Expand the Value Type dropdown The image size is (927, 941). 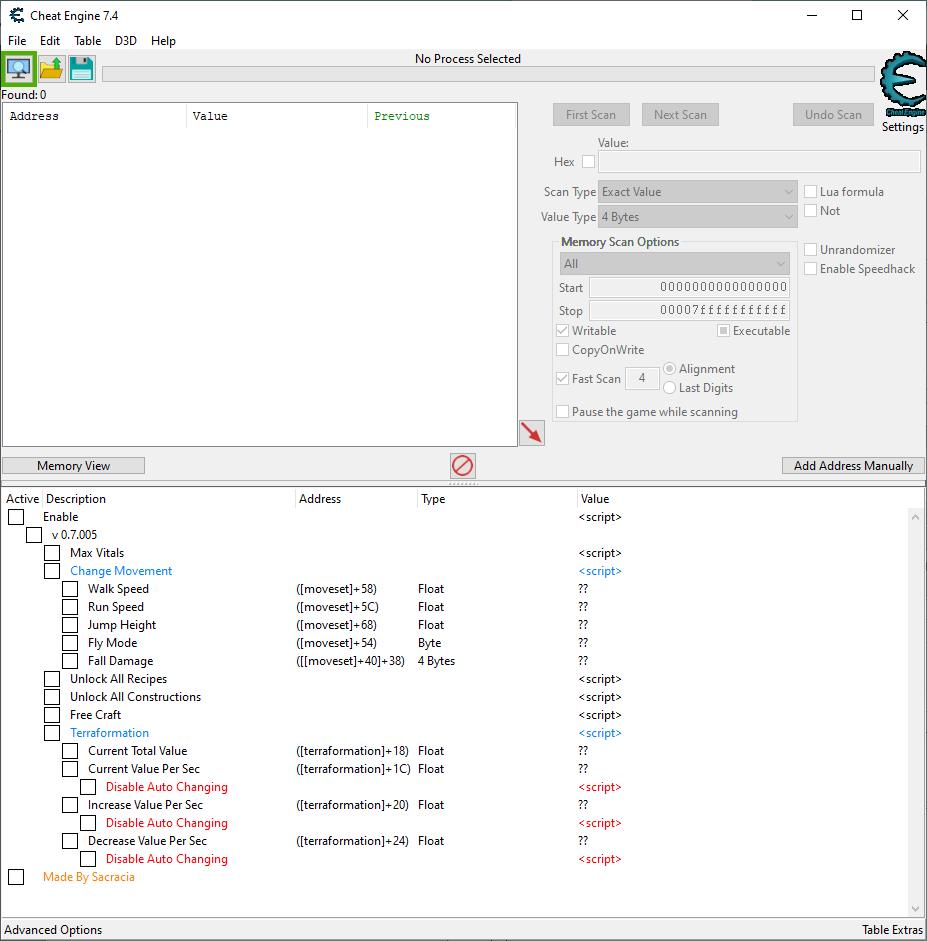click(697, 217)
